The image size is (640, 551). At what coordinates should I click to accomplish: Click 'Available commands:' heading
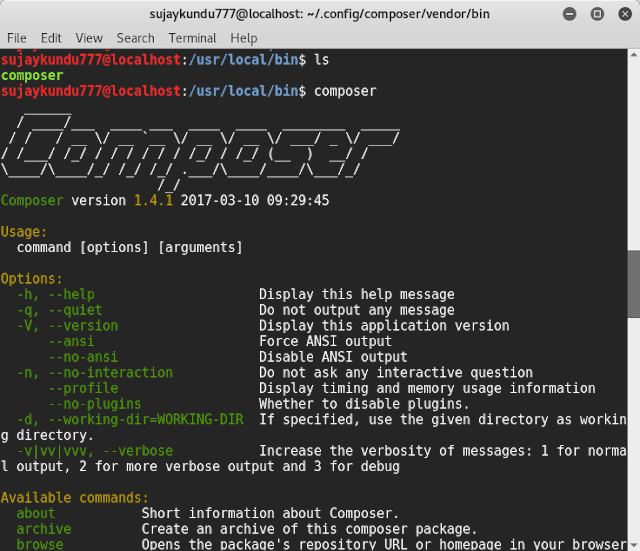pyautogui.click(x=75, y=498)
